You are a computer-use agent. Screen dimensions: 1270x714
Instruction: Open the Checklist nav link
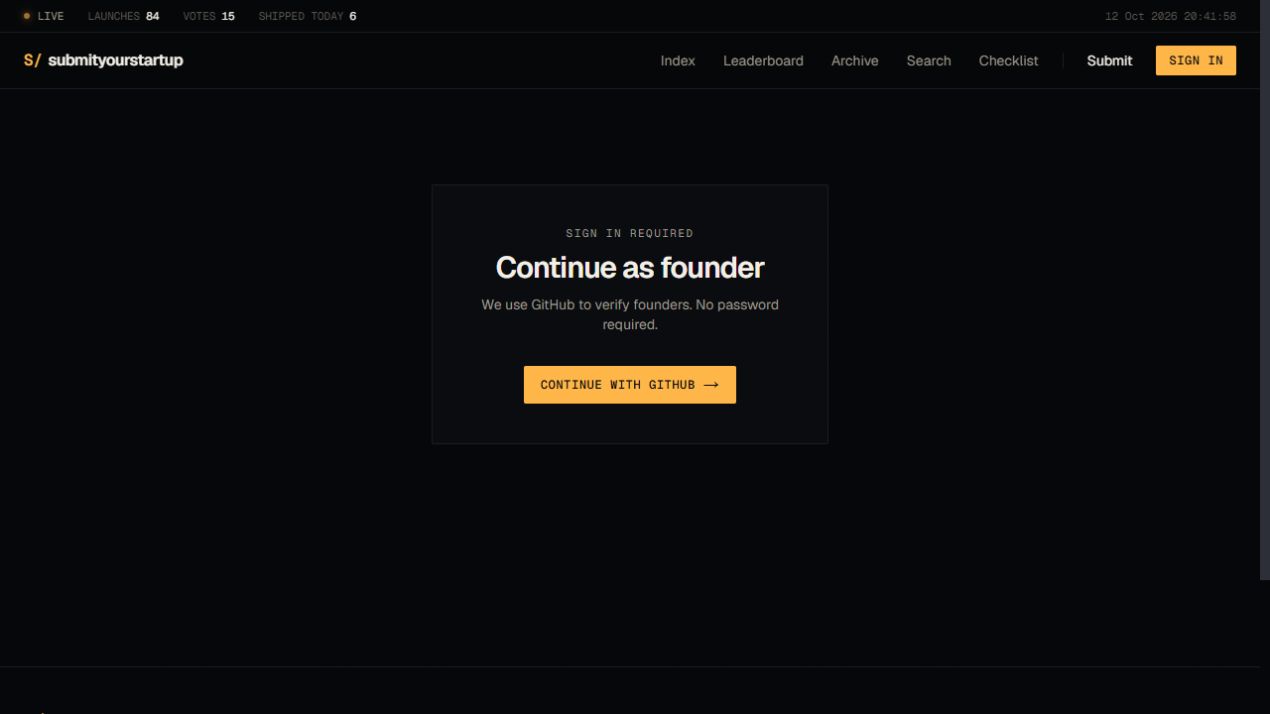[1008, 61]
